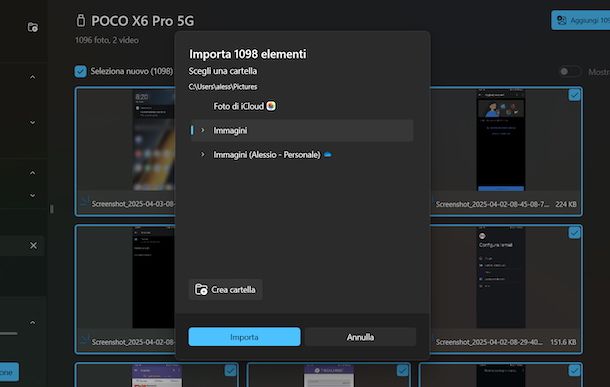
Task: Uncheck the Seleziona nuovo (1098) checkbox
Action: (81, 72)
